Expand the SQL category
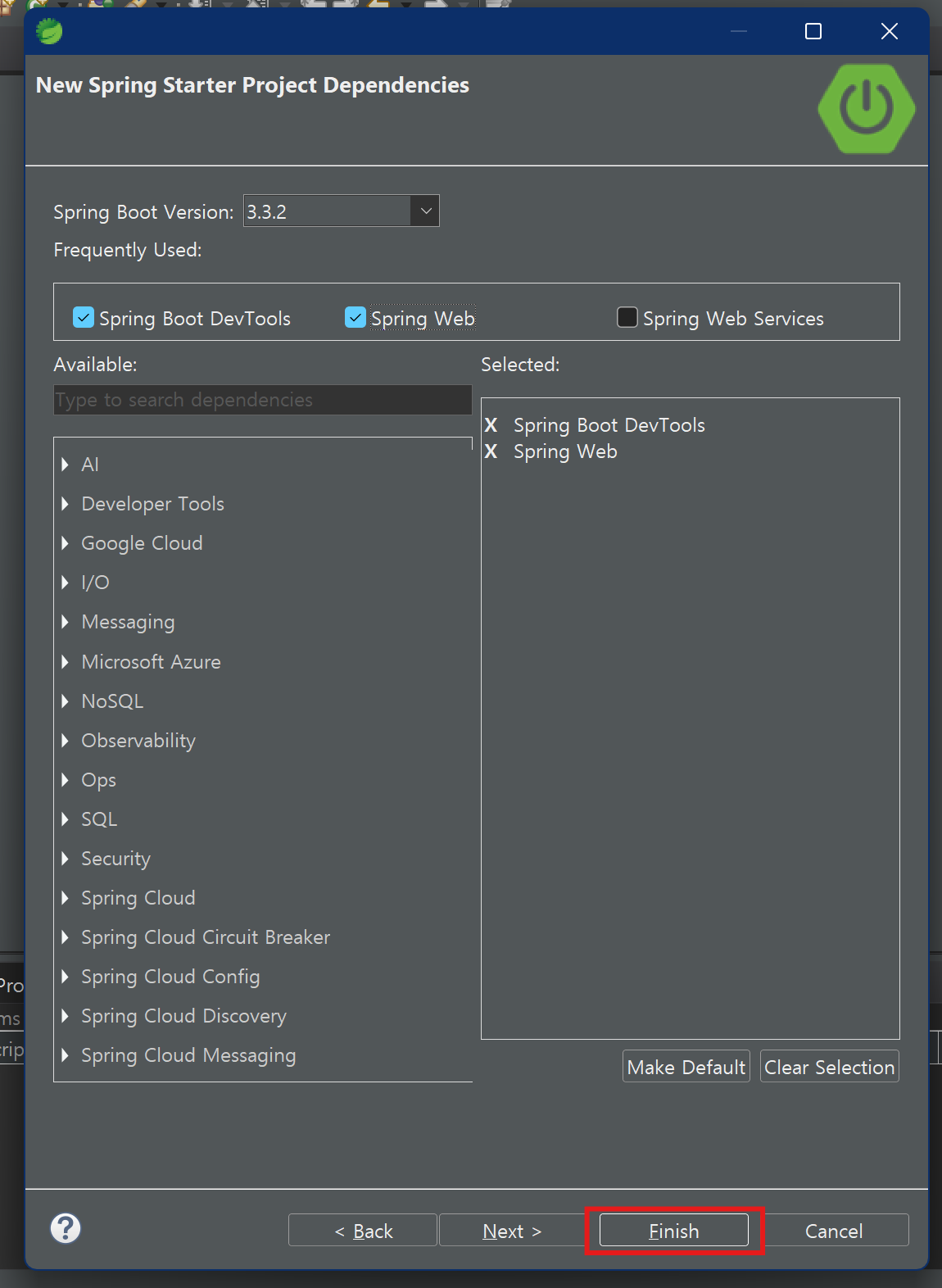942x1288 pixels. pyautogui.click(x=65, y=819)
